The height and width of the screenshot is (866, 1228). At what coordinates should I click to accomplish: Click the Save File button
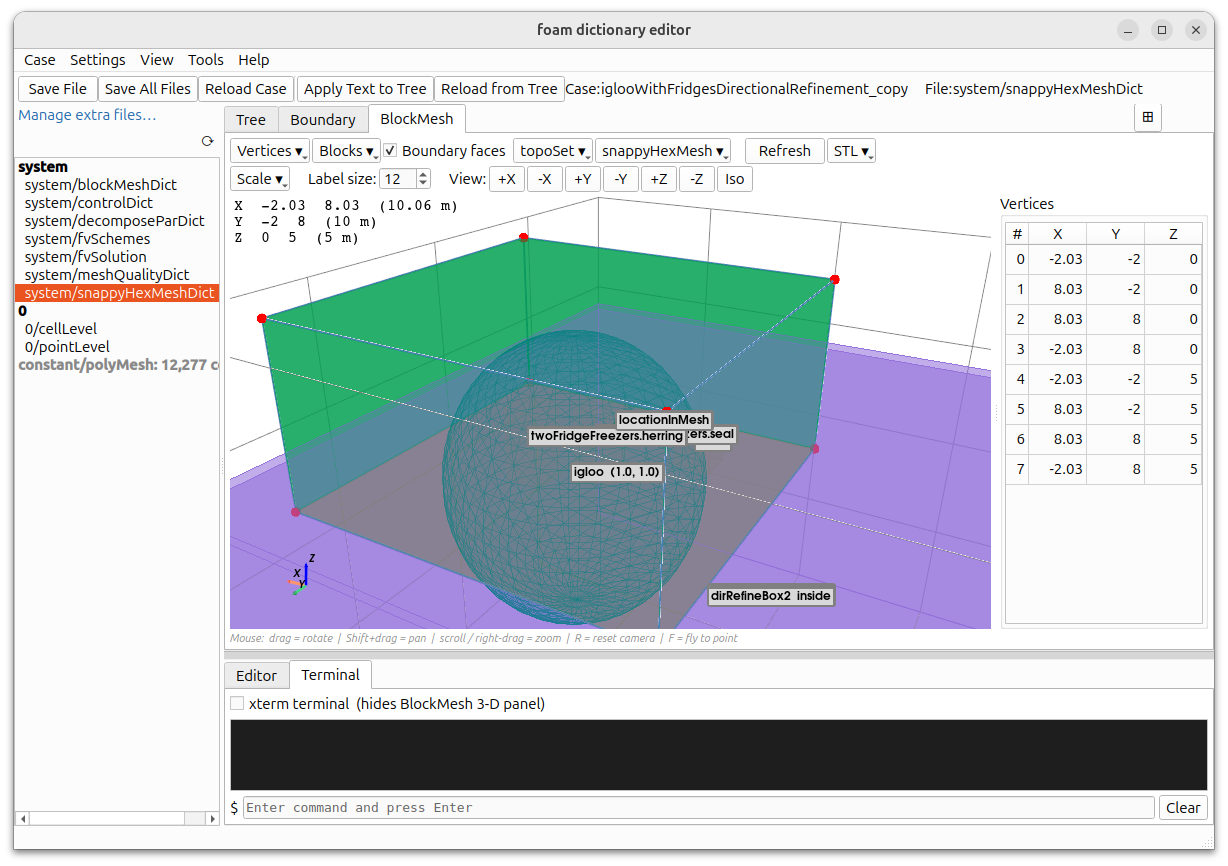[58, 89]
